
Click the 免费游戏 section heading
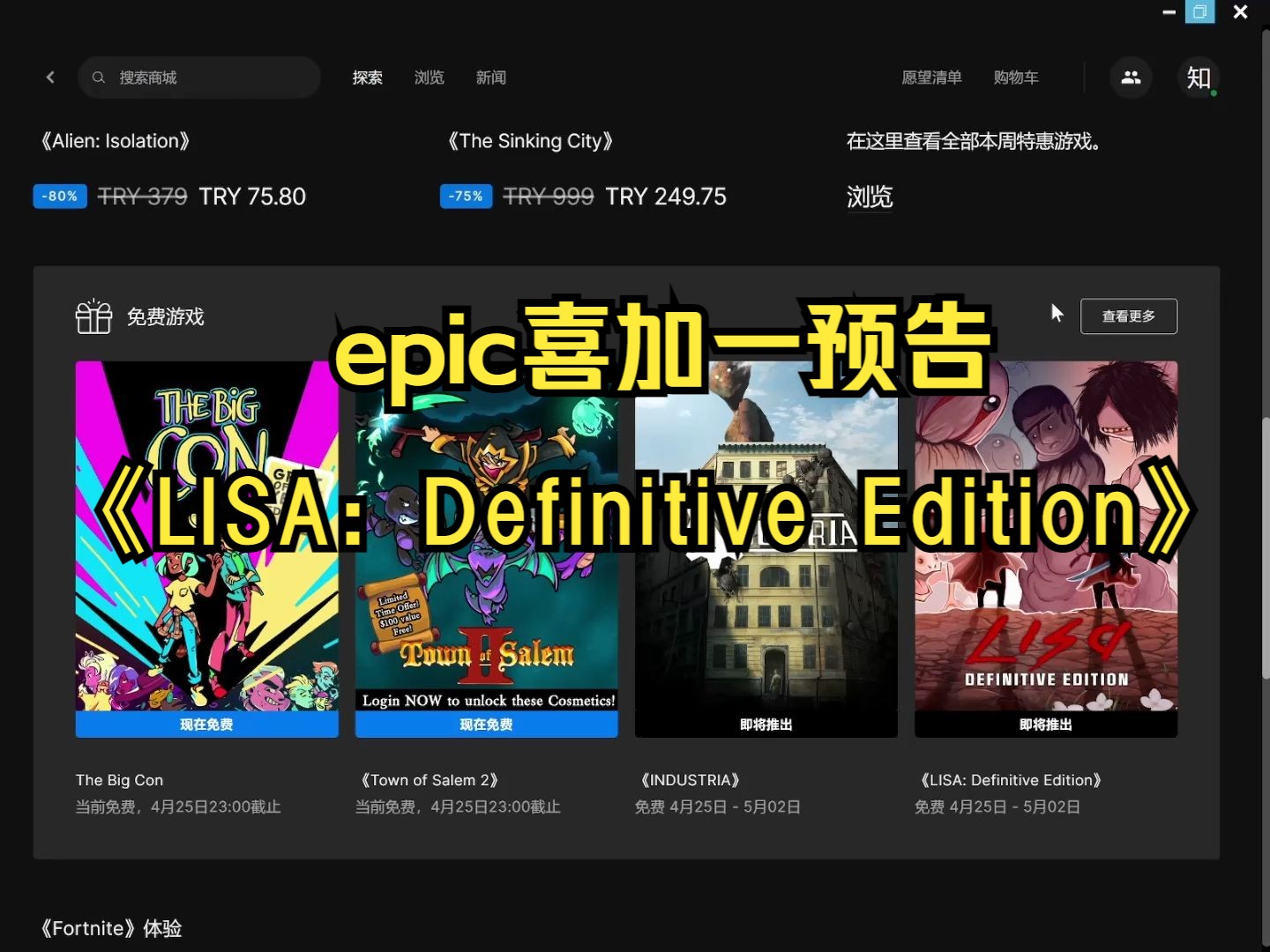(x=166, y=316)
